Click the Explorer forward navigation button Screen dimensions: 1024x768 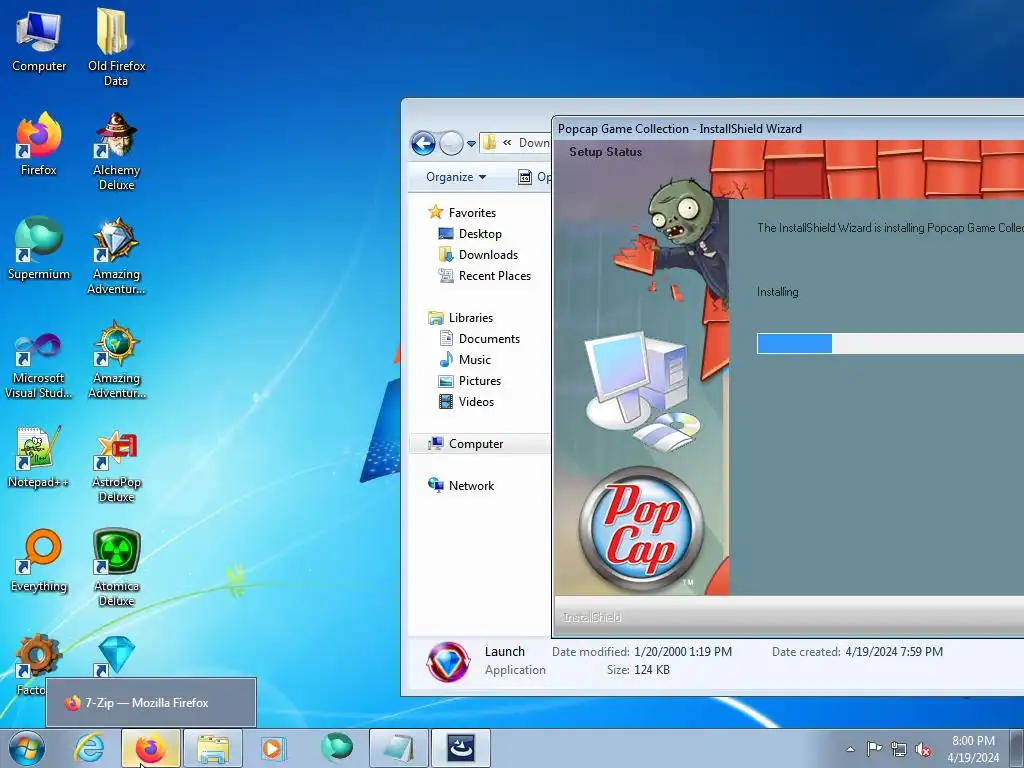(x=451, y=143)
